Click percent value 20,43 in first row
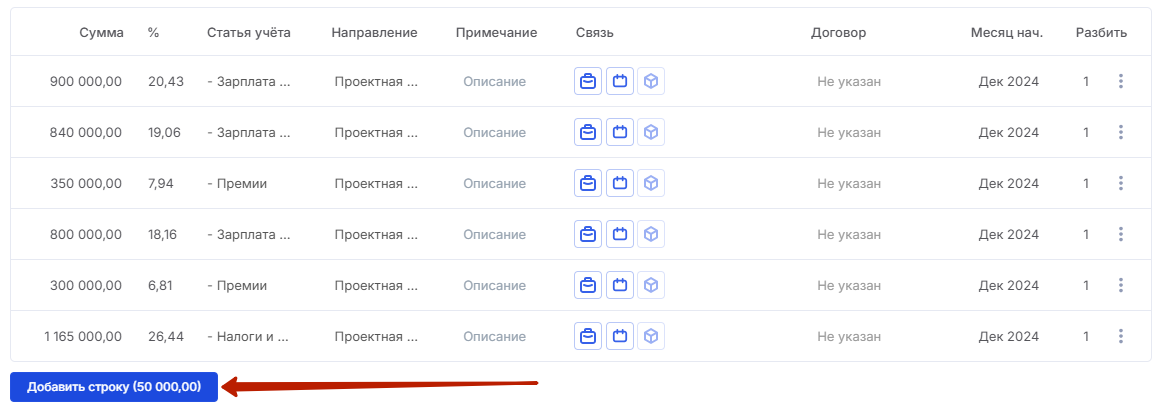This screenshot has width=1165, height=409. pyautogui.click(x=166, y=82)
